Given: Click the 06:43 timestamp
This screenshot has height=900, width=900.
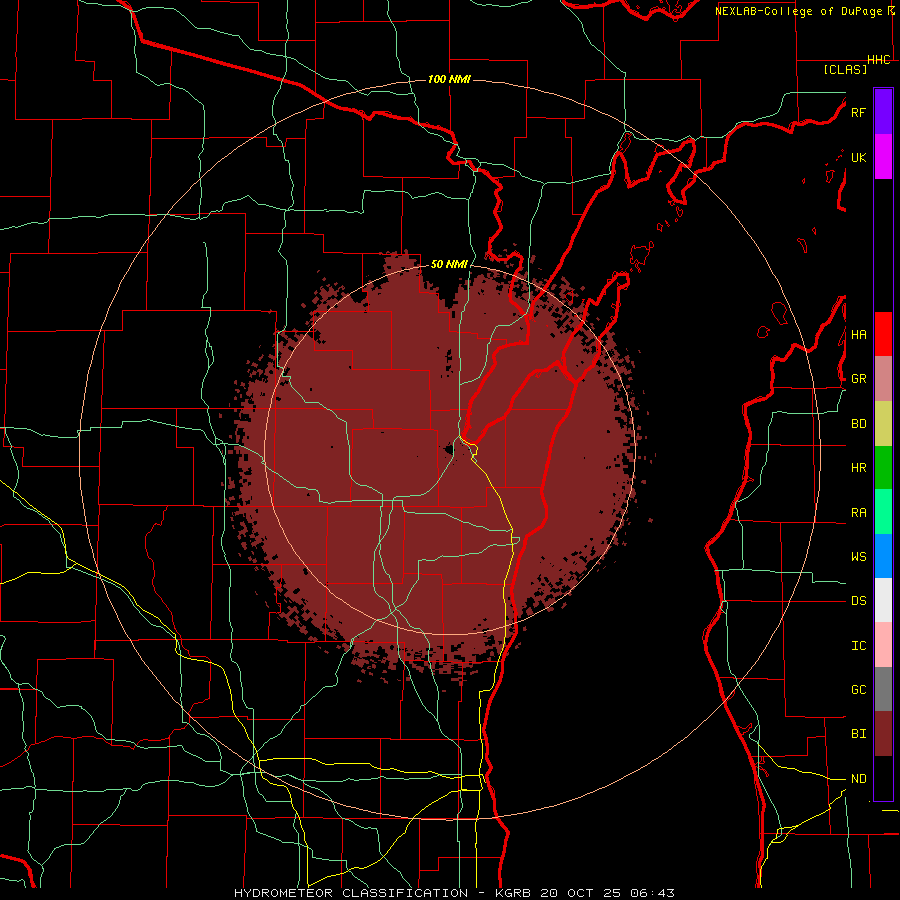Looking at the screenshot, I should [651, 893].
